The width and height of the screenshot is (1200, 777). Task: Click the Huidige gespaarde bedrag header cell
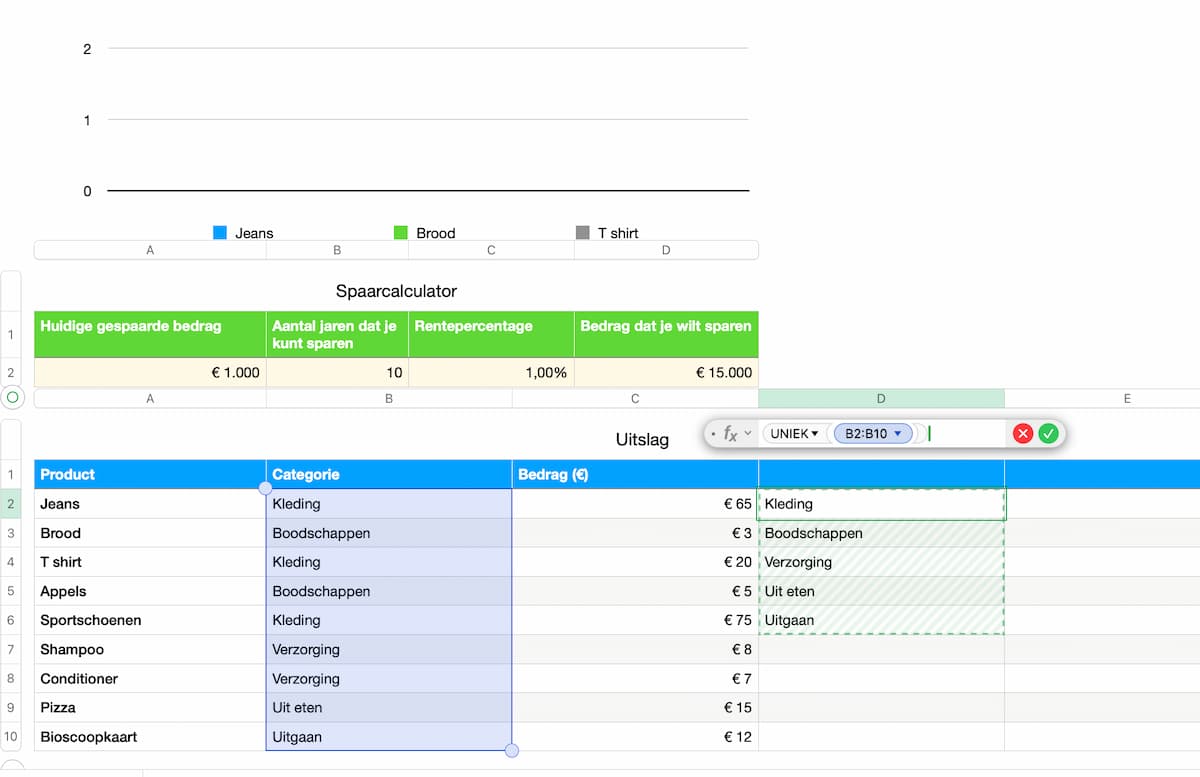(x=150, y=334)
